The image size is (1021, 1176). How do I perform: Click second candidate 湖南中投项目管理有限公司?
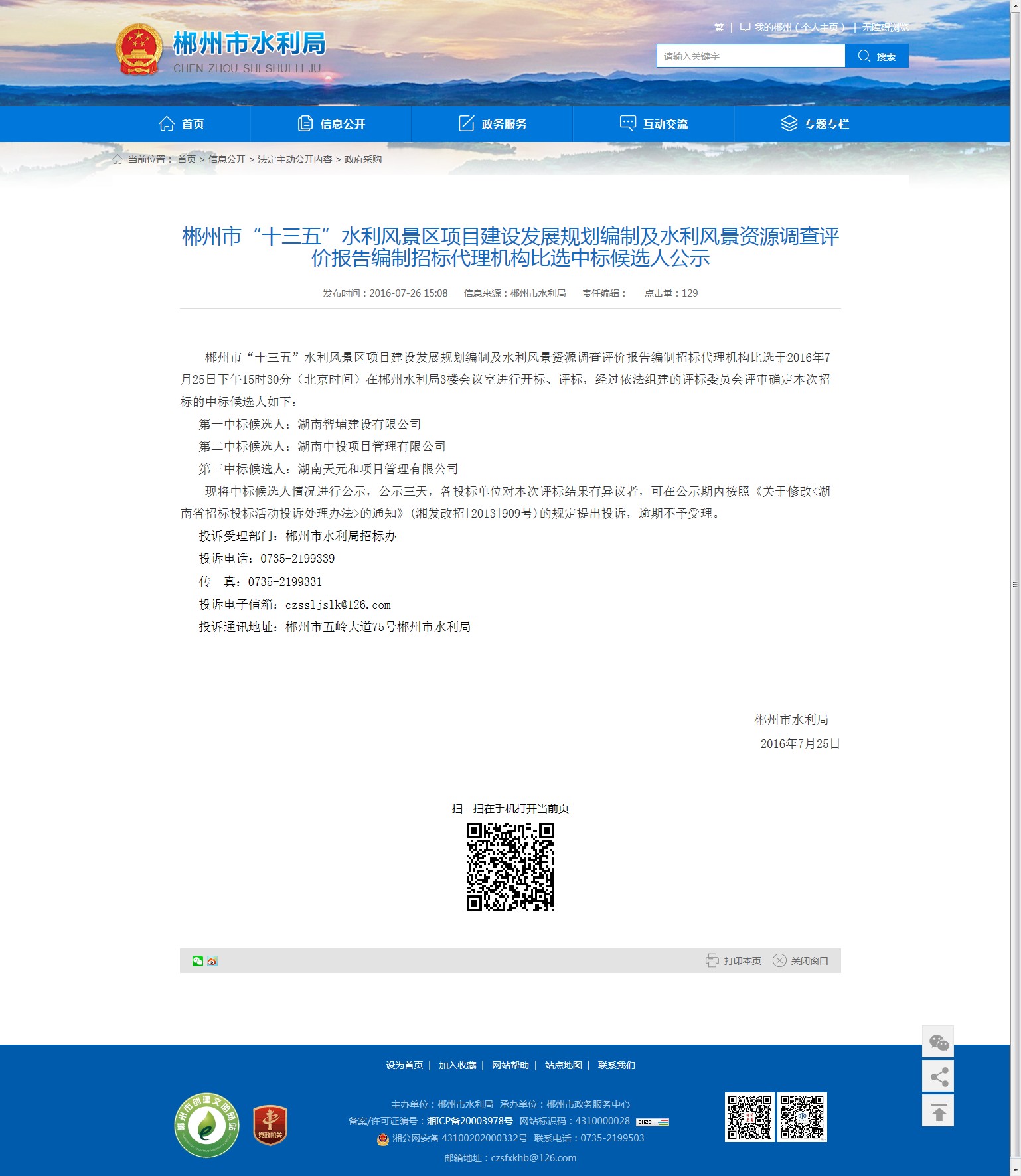[372, 447]
